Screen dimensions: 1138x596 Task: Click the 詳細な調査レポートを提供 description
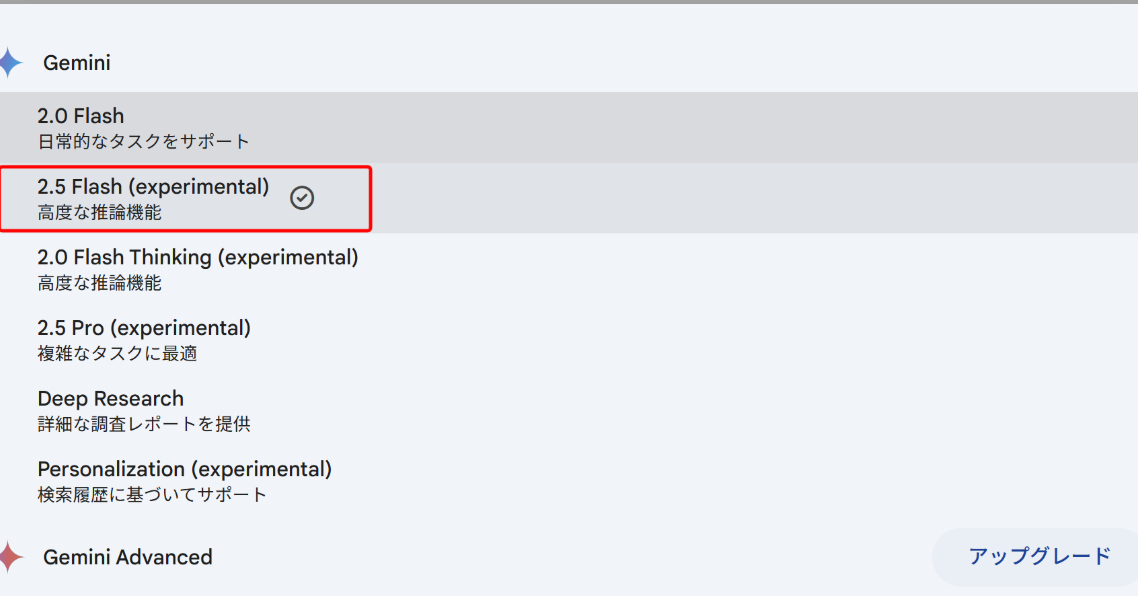point(143,424)
